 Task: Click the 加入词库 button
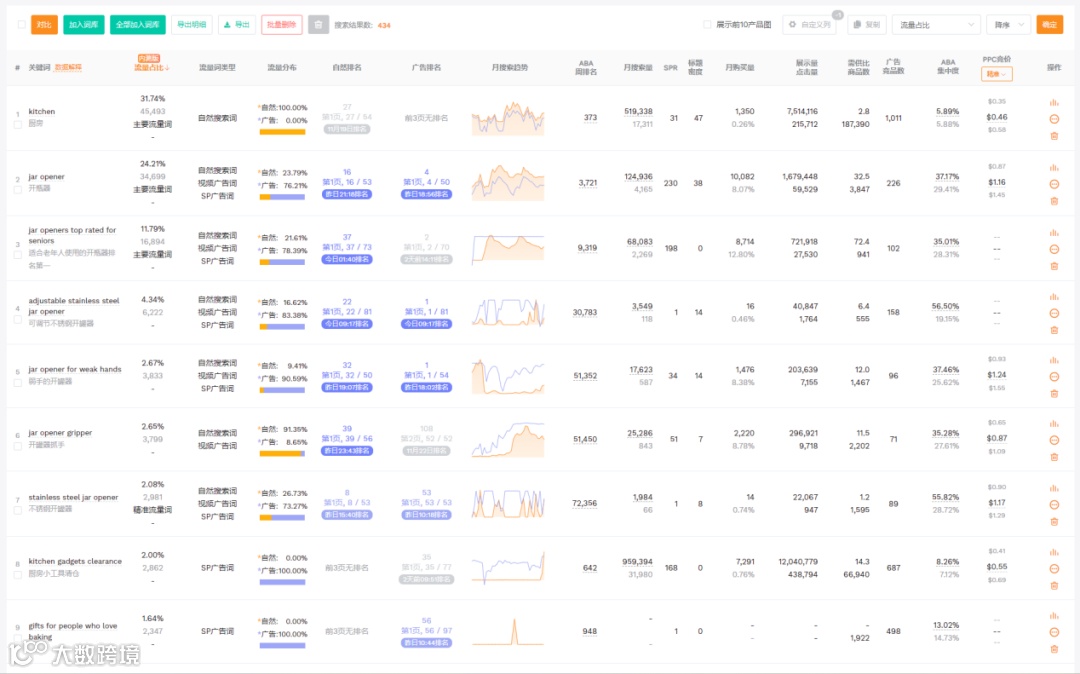click(x=83, y=25)
